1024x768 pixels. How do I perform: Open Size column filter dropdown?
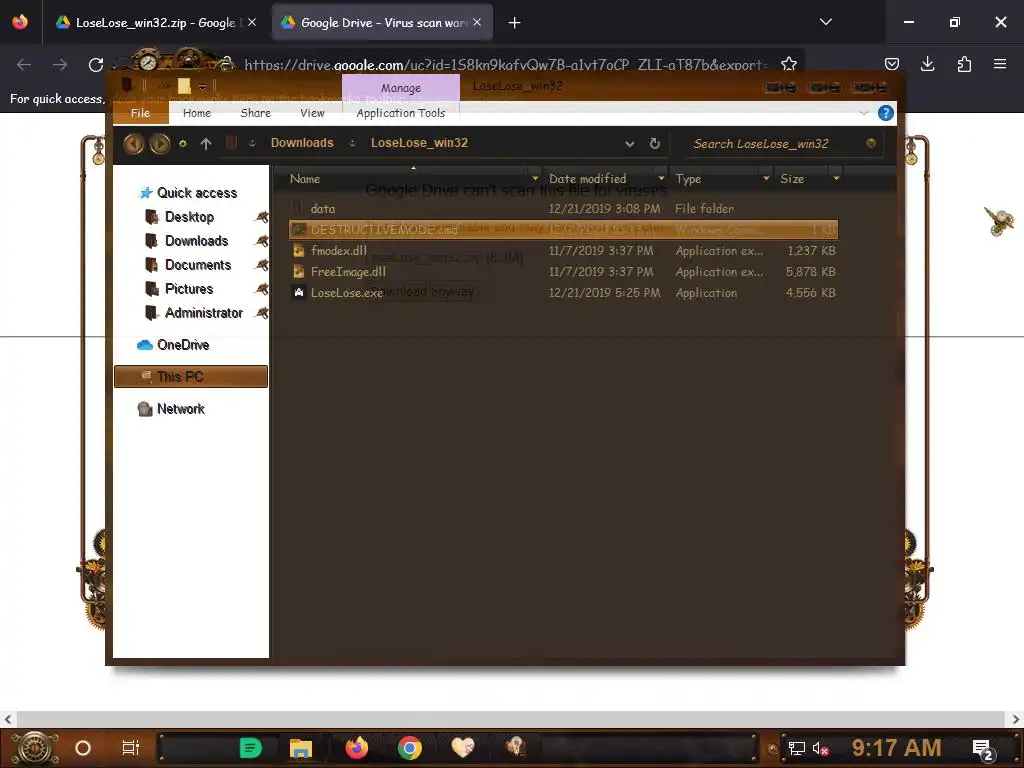click(x=836, y=178)
